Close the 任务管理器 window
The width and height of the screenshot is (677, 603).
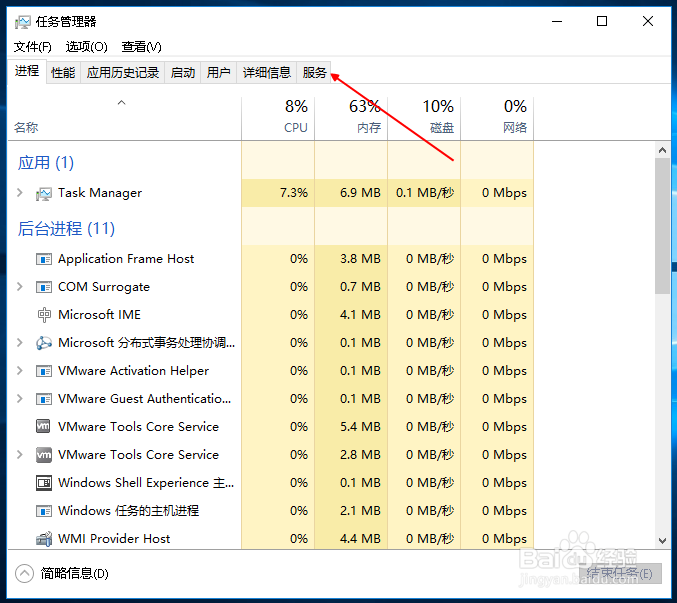(x=648, y=21)
